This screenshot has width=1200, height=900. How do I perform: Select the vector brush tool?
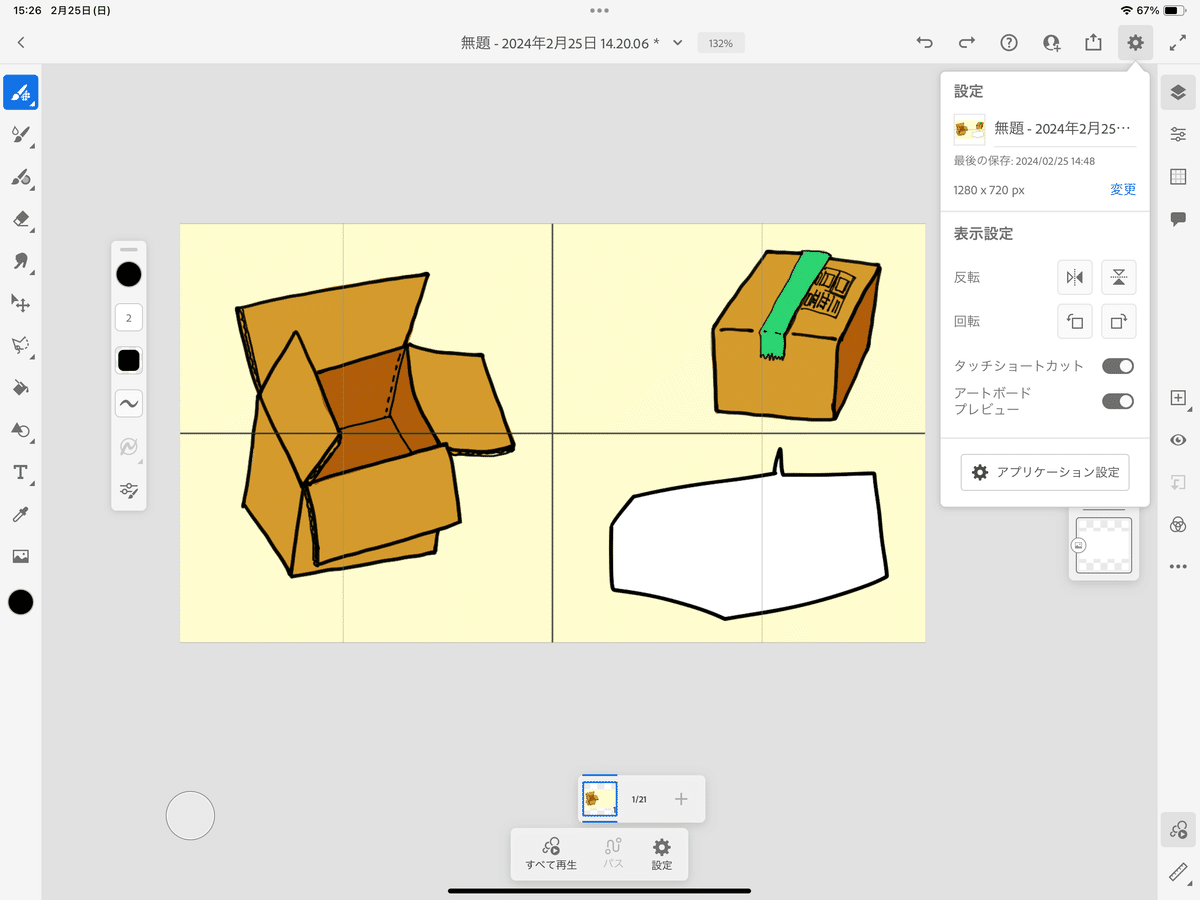[21, 177]
